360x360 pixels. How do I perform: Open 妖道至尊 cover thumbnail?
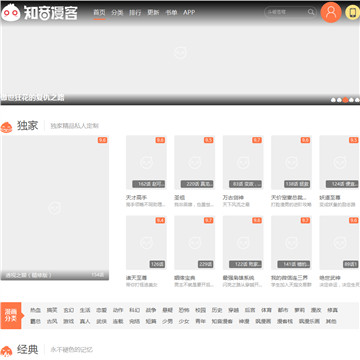[x=340, y=162]
